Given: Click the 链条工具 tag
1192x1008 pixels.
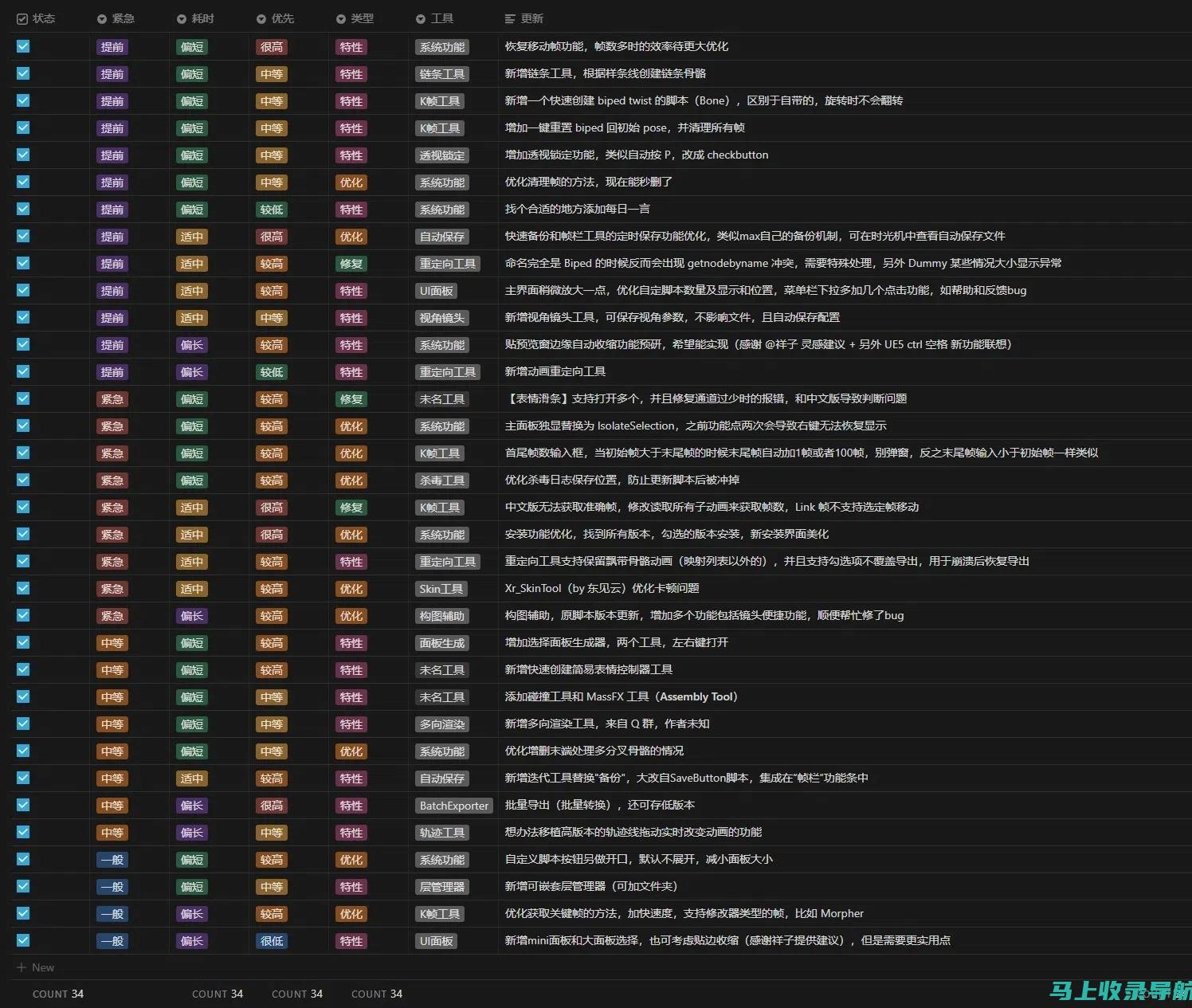Looking at the screenshot, I should tap(442, 74).
